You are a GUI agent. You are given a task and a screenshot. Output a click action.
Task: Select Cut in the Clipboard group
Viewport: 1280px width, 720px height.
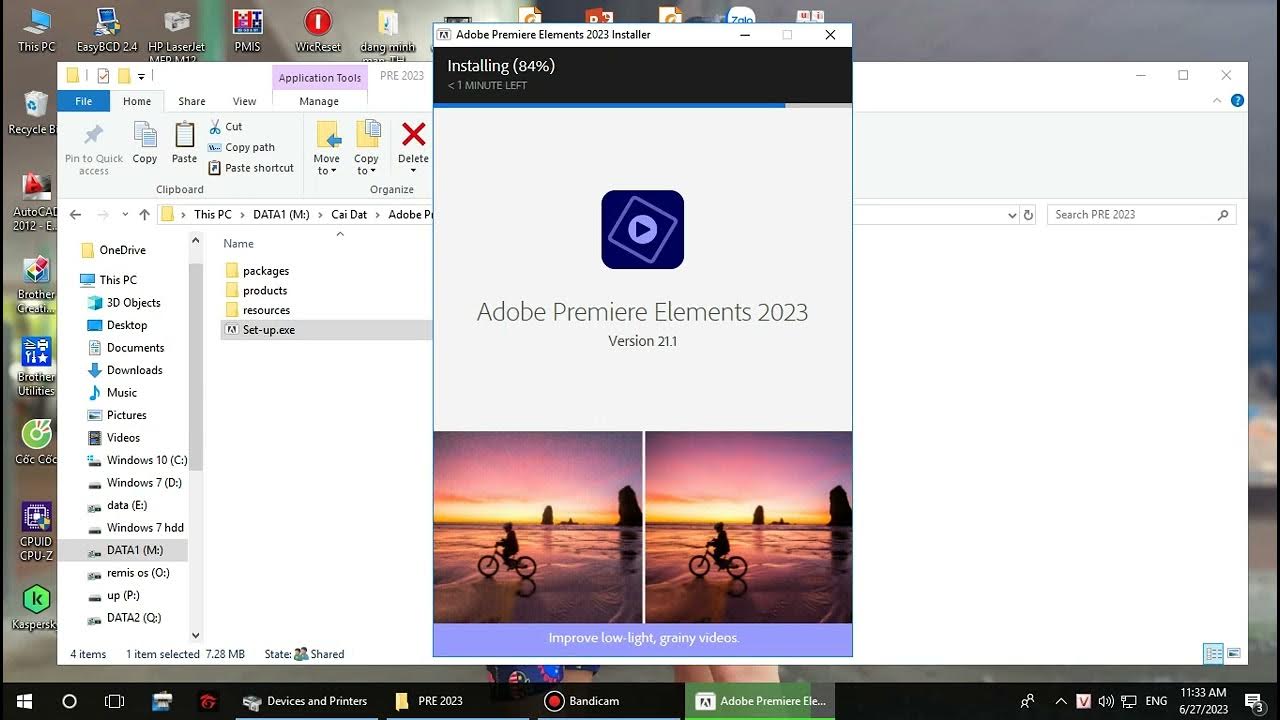(x=225, y=127)
